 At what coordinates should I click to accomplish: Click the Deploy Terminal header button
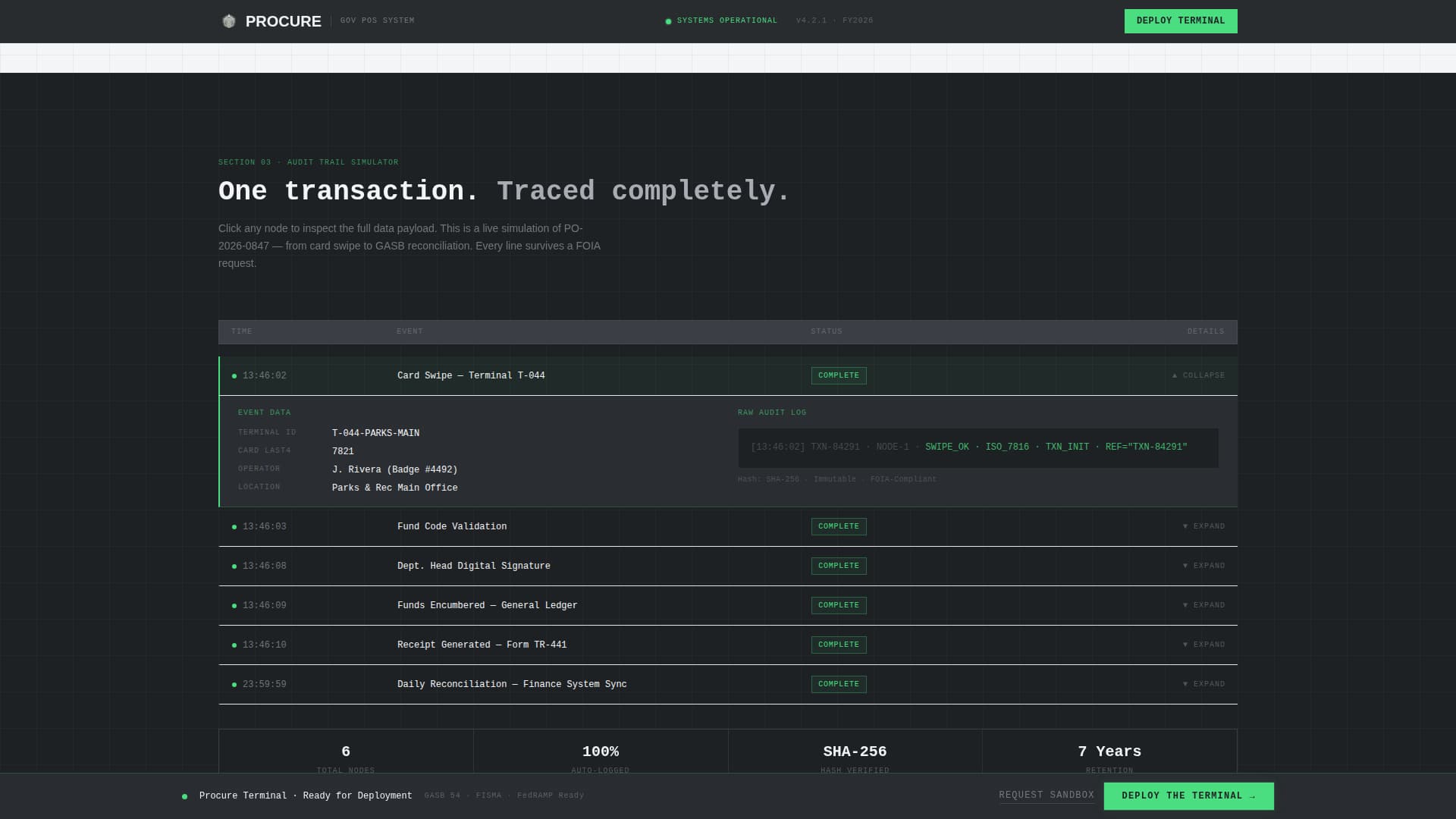(x=1181, y=21)
